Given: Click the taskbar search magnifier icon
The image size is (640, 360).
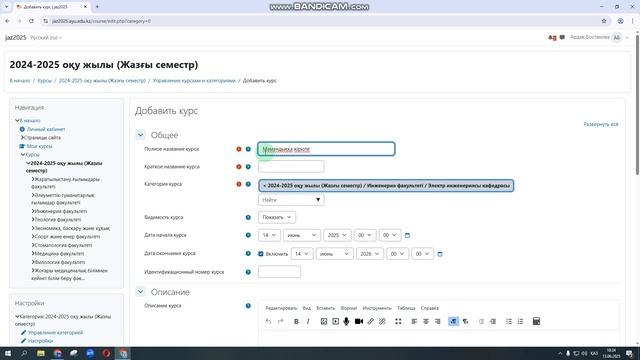Looking at the screenshot, I should coord(24,353).
